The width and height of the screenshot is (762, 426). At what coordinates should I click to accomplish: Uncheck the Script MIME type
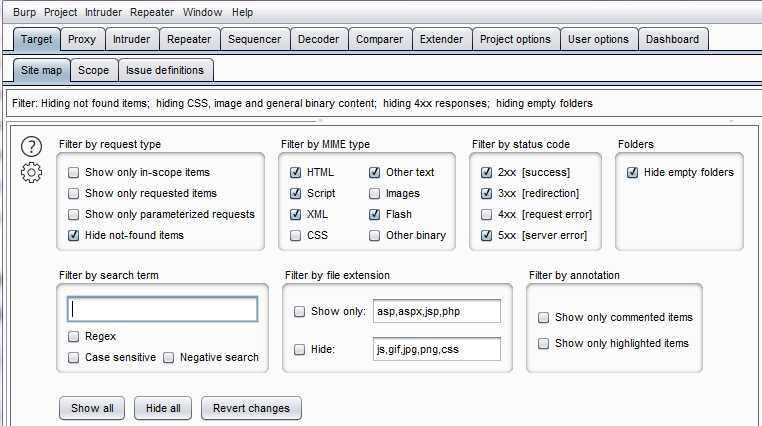click(x=295, y=193)
